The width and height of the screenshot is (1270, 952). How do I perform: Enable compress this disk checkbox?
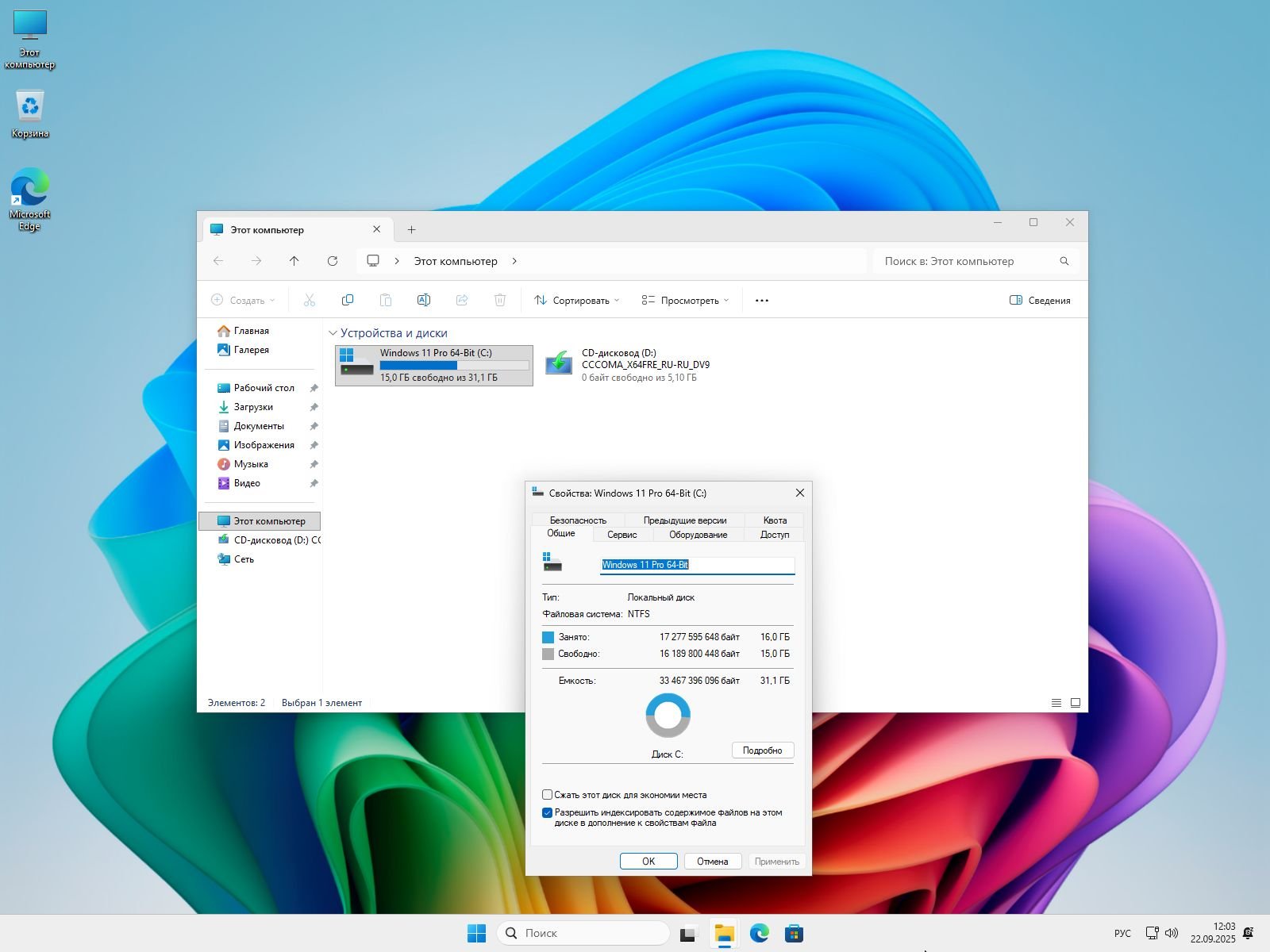click(x=548, y=795)
